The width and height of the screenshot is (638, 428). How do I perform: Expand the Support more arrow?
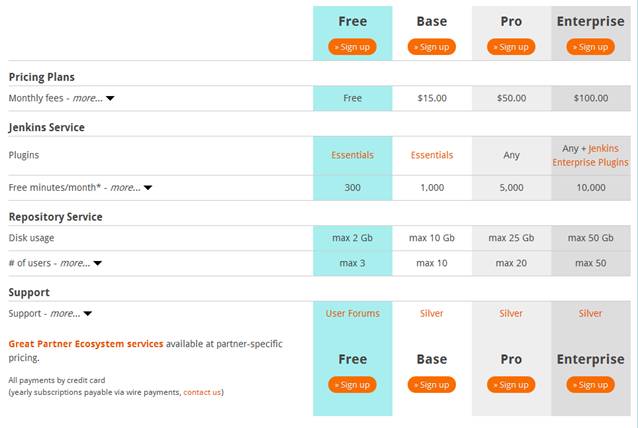tap(87, 314)
